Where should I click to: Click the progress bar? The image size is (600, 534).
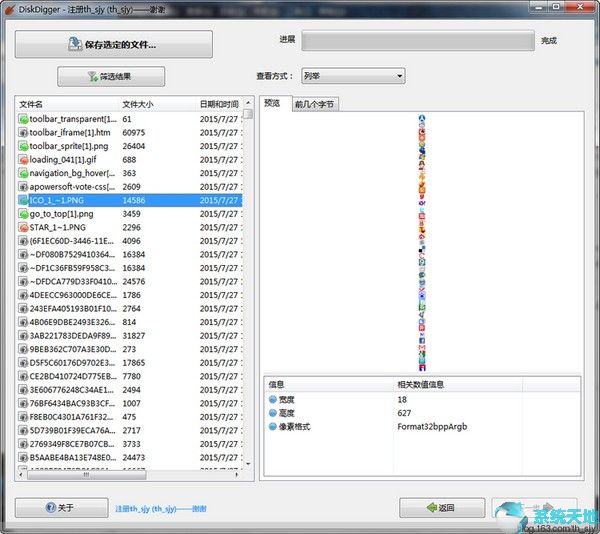pyautogui.click(x=418, y=40)
